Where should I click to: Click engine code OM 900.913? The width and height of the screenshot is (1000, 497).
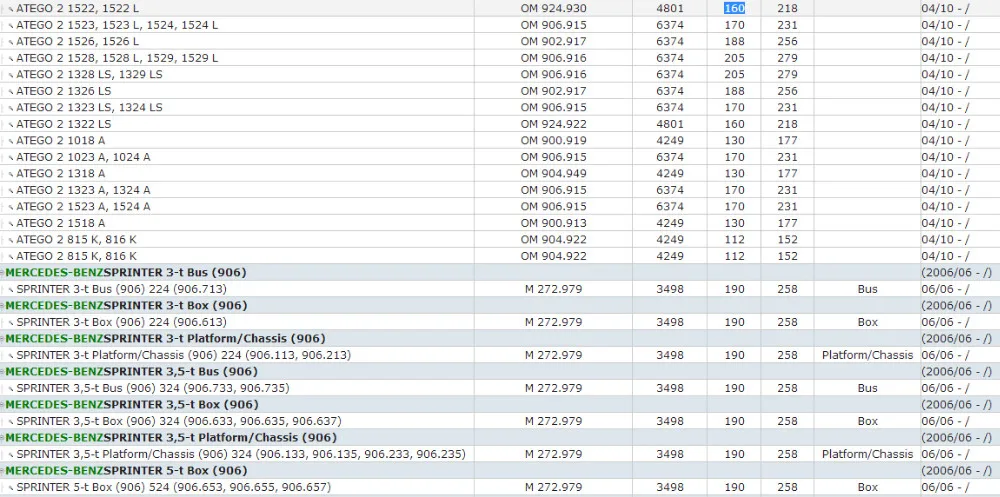554,223
